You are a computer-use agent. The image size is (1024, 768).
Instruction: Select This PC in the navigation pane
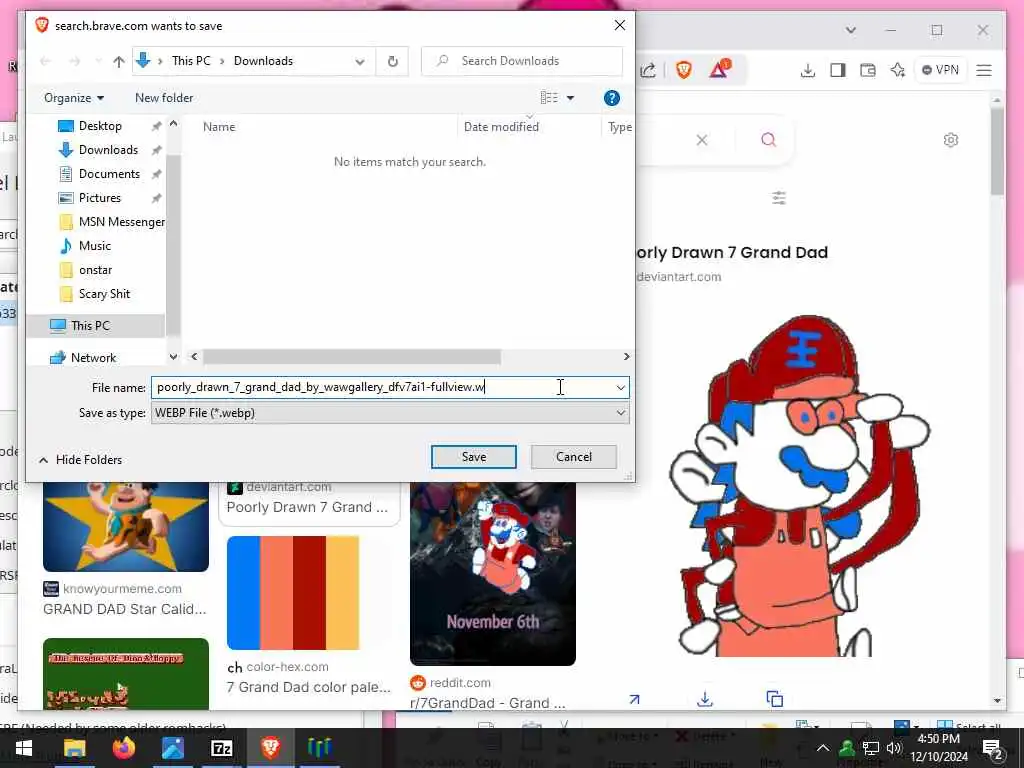point(95,325)
